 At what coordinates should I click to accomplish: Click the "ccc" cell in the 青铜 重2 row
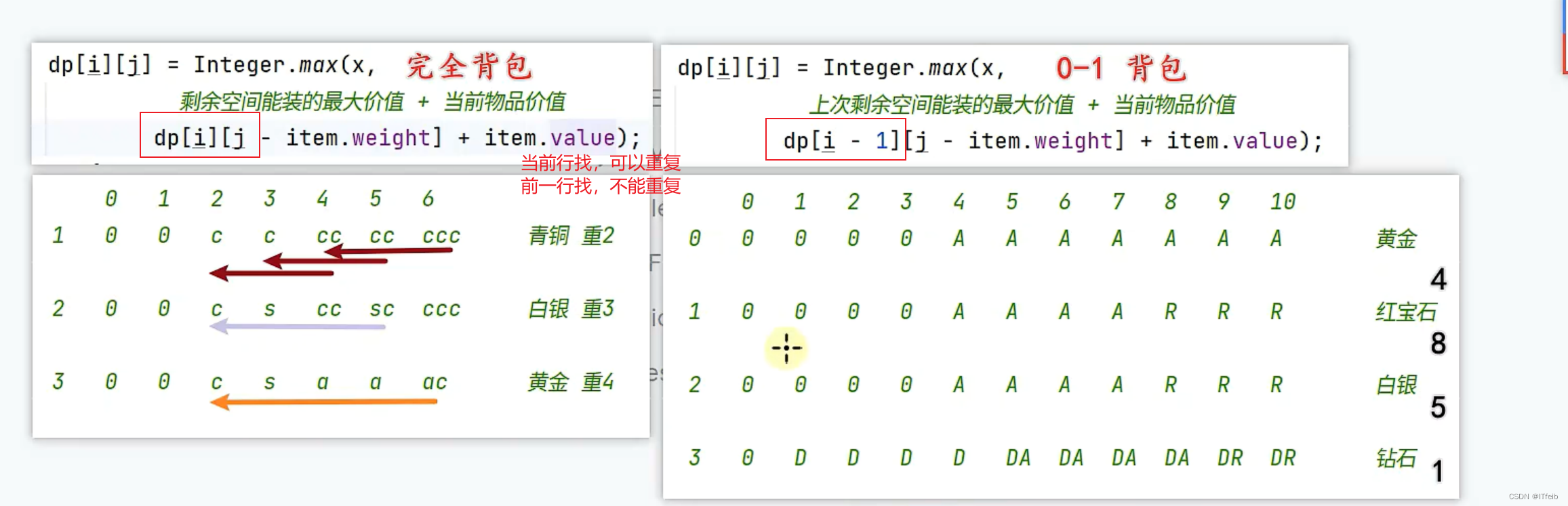pos(441,236)
